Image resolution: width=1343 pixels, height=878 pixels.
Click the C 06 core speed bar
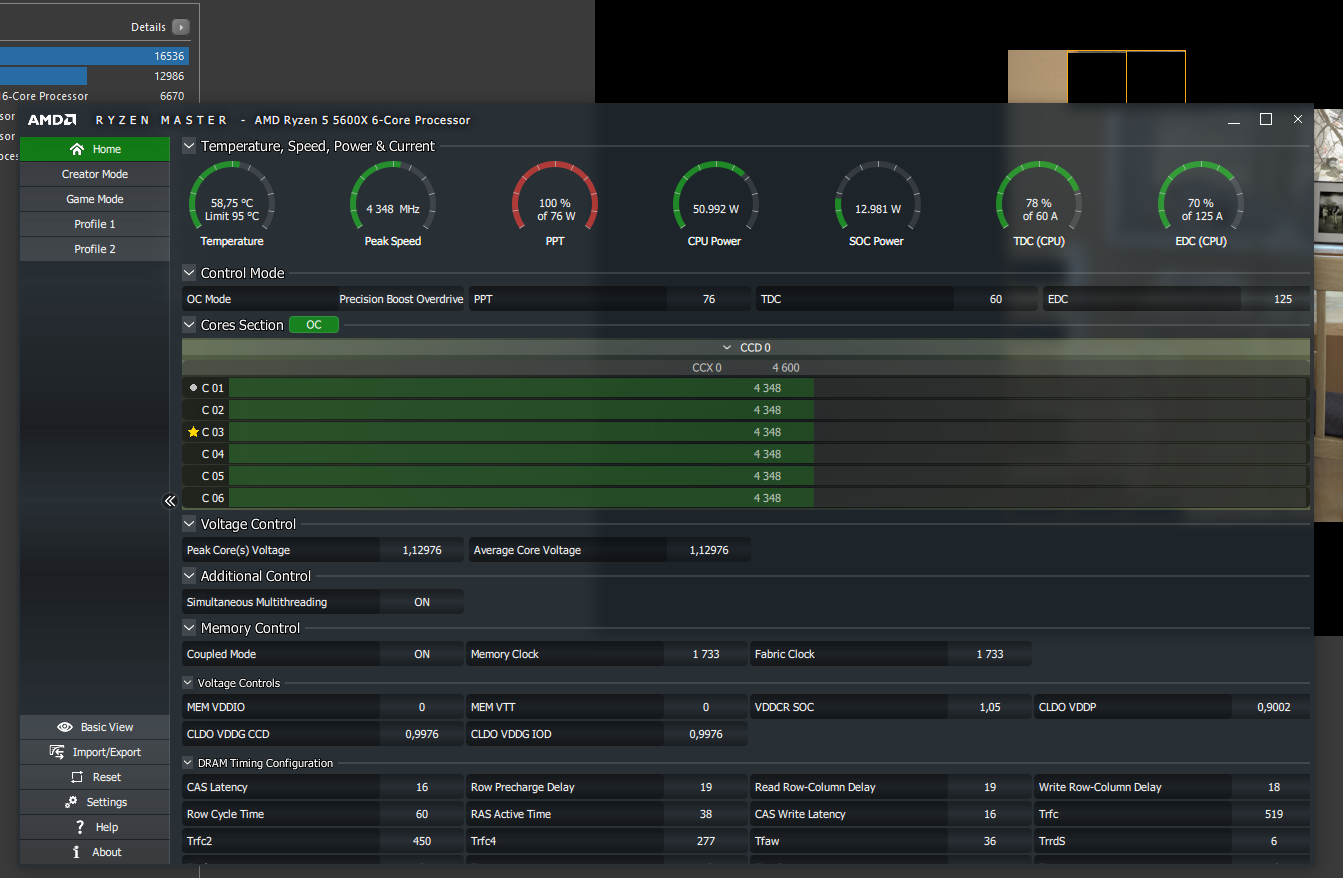point(768,498)
